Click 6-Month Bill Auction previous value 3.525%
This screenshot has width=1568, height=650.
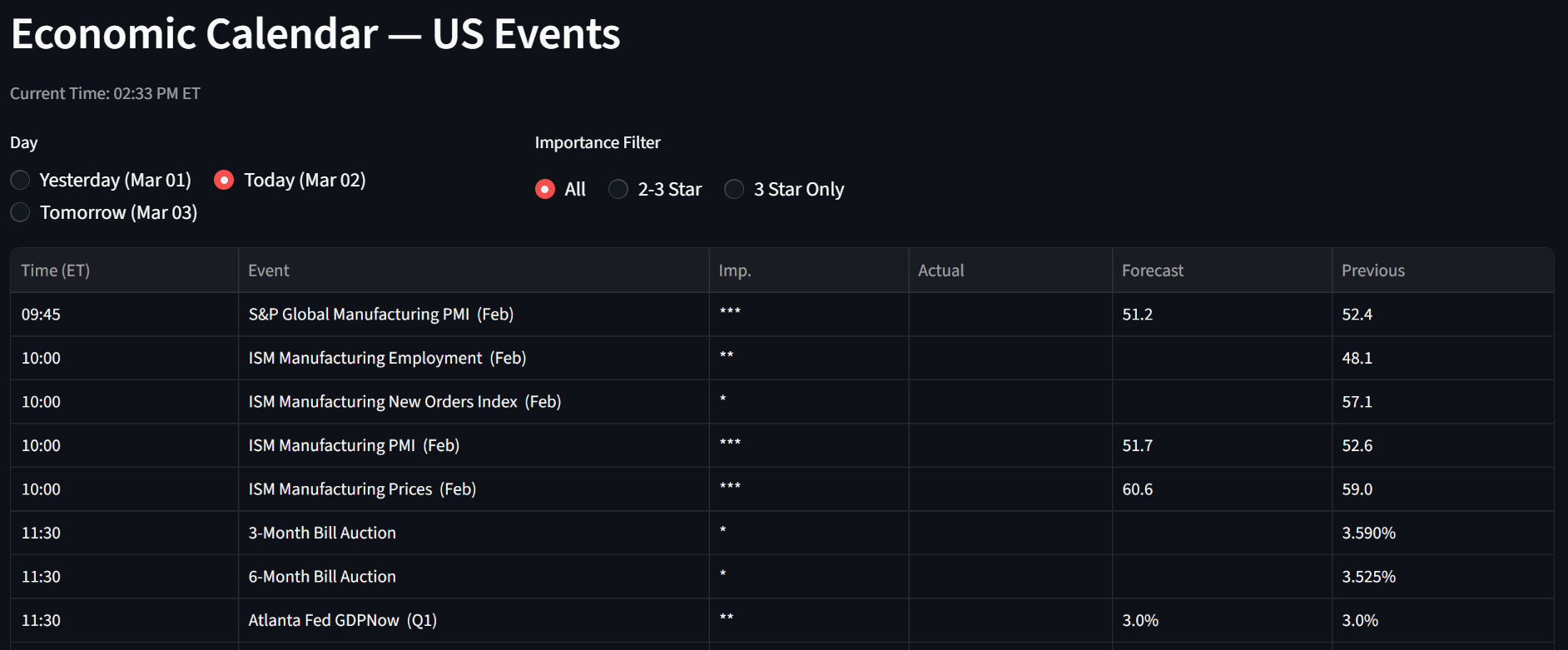(1368, 577)
